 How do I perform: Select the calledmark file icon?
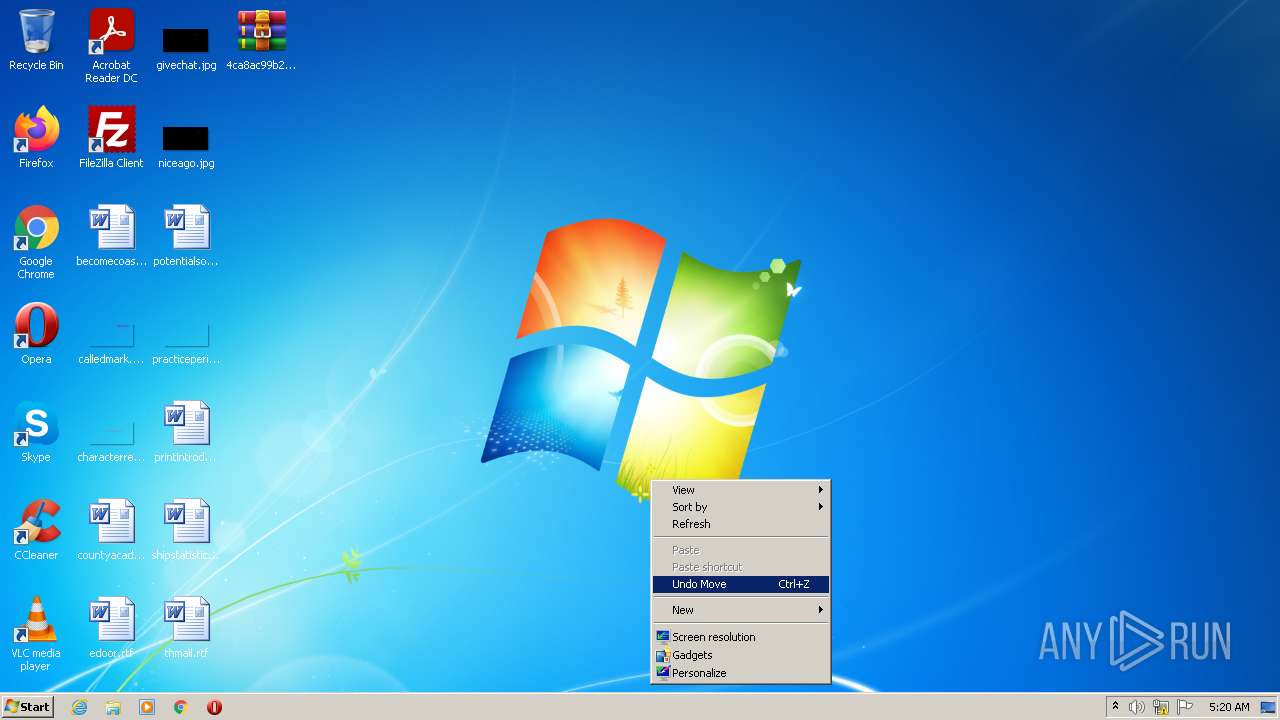pos(111,343)
